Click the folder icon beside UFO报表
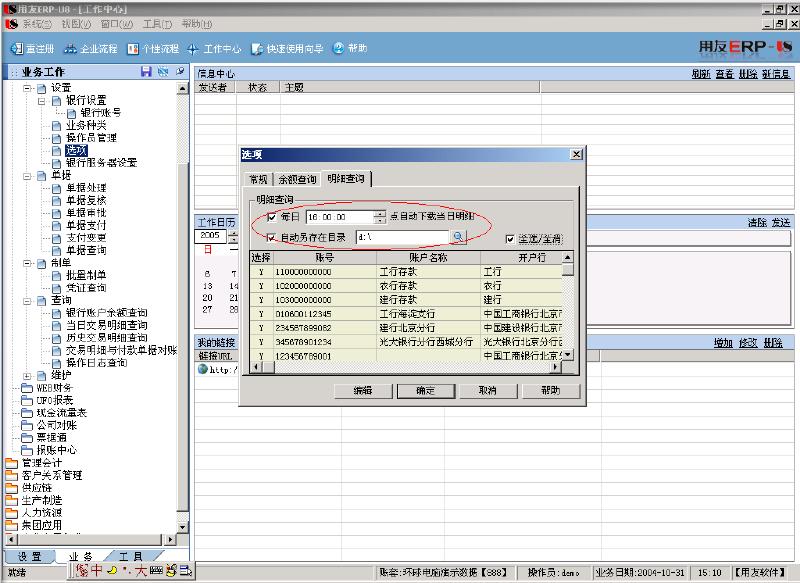The image size is (800, 583). (27, 400)
